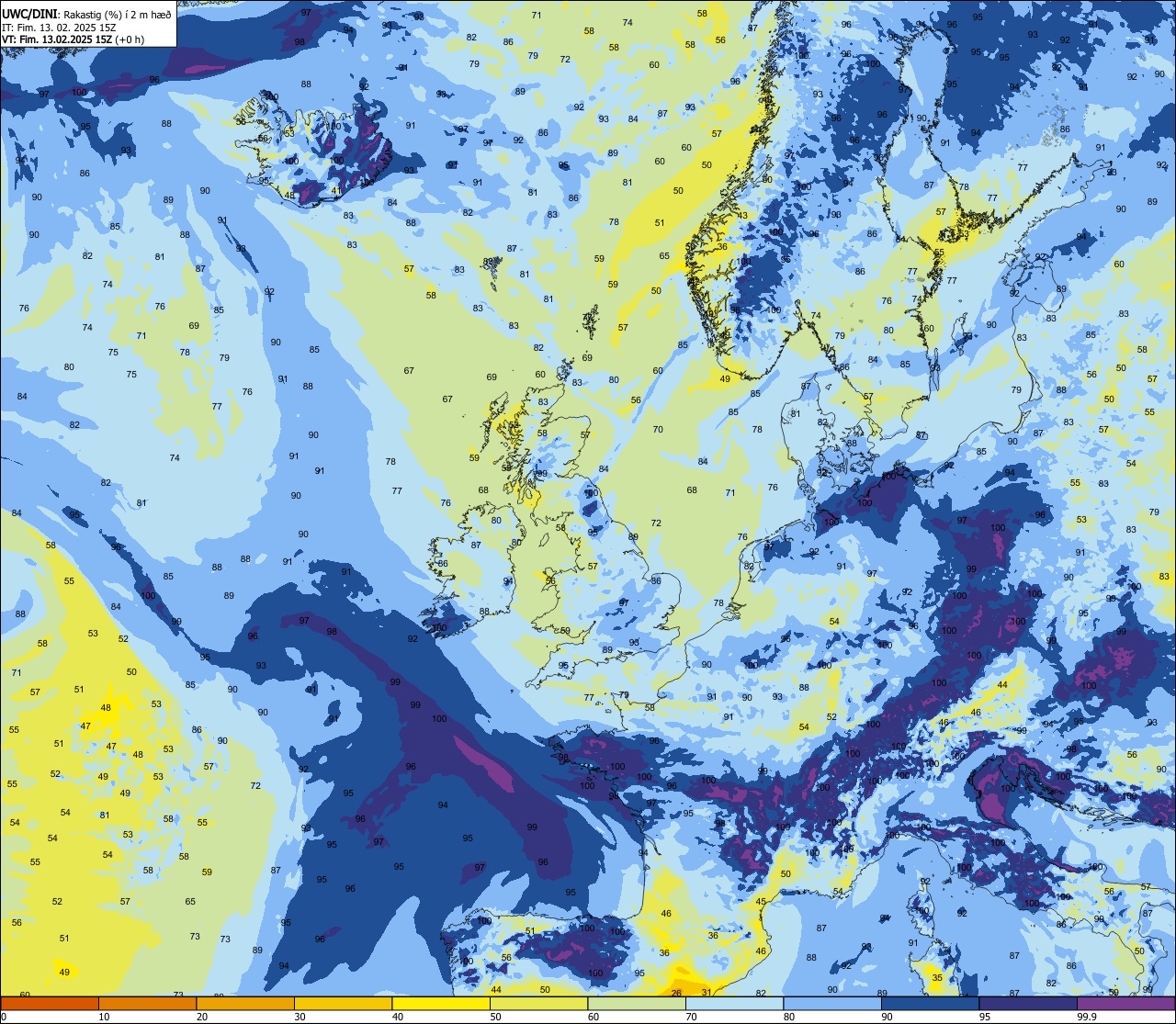
Task: Click the 'IT: Fim. 13. 02. 2025 15Z' line
Action: click(x=59, y=27)
